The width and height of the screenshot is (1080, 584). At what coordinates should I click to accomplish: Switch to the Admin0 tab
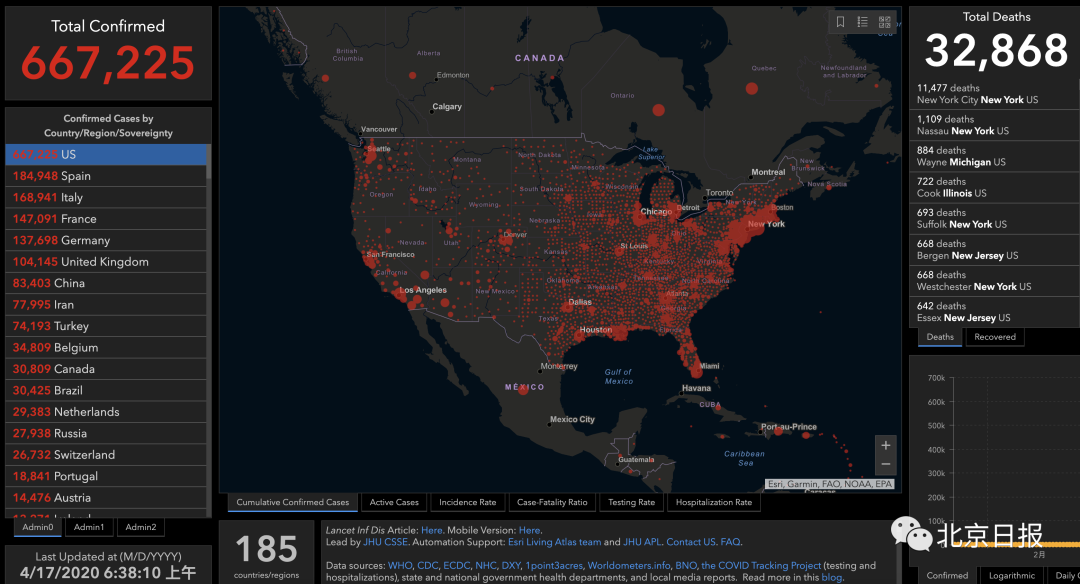(x=38, y=527)
